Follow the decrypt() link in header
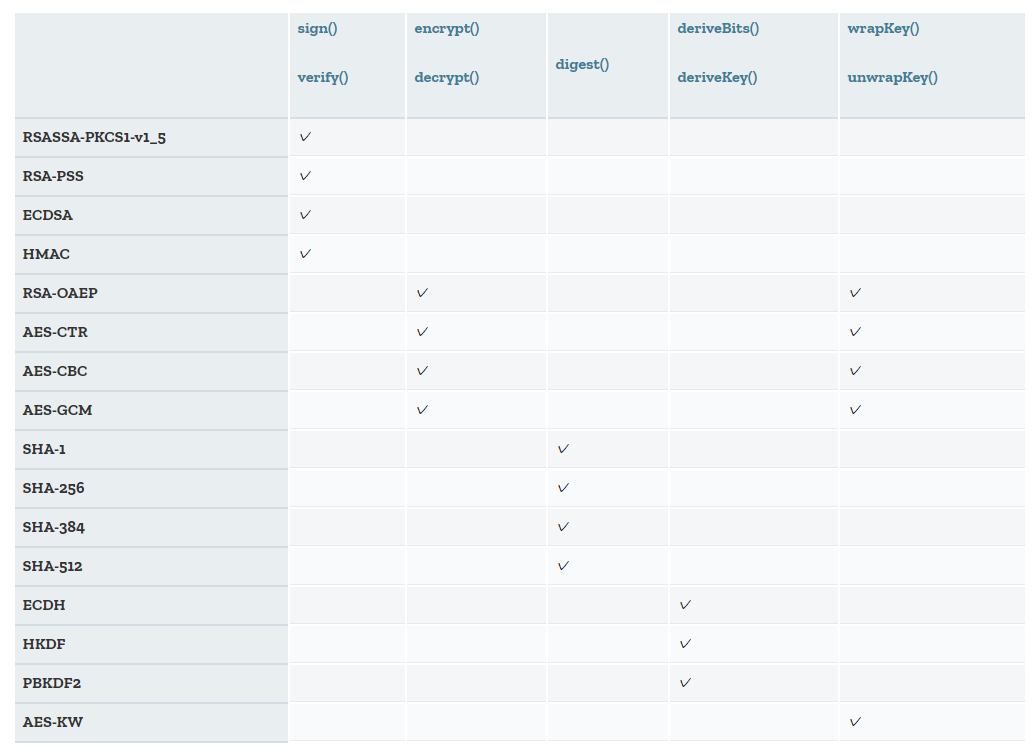 coord(446,77)
